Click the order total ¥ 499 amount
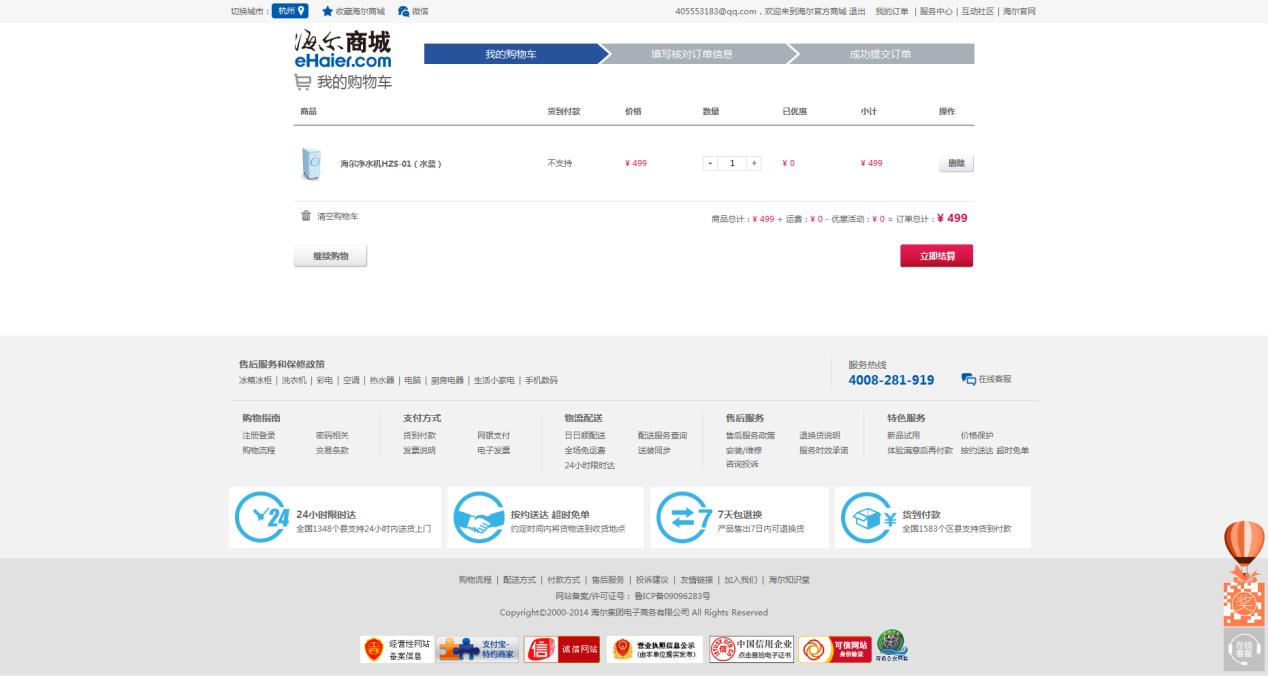Screen dimensions: 1268x676 click(954, 218)
